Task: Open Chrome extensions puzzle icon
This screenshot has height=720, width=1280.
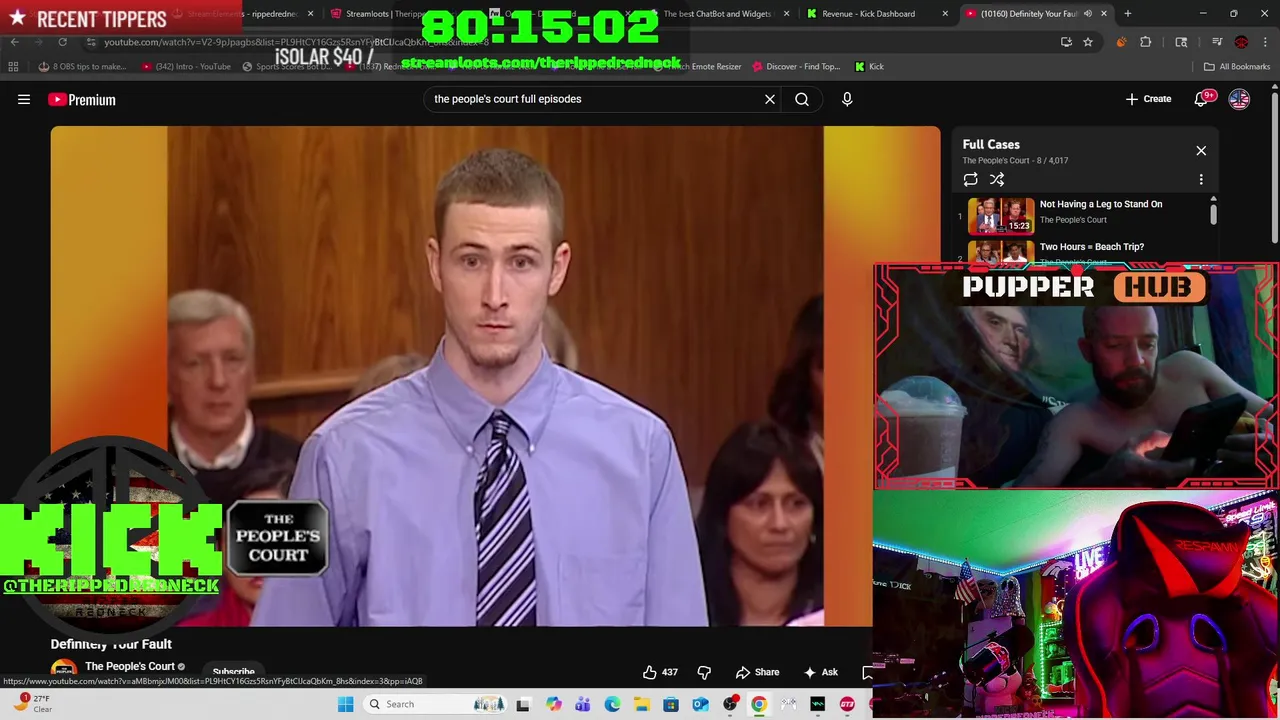Action: tap(1146, 42)
